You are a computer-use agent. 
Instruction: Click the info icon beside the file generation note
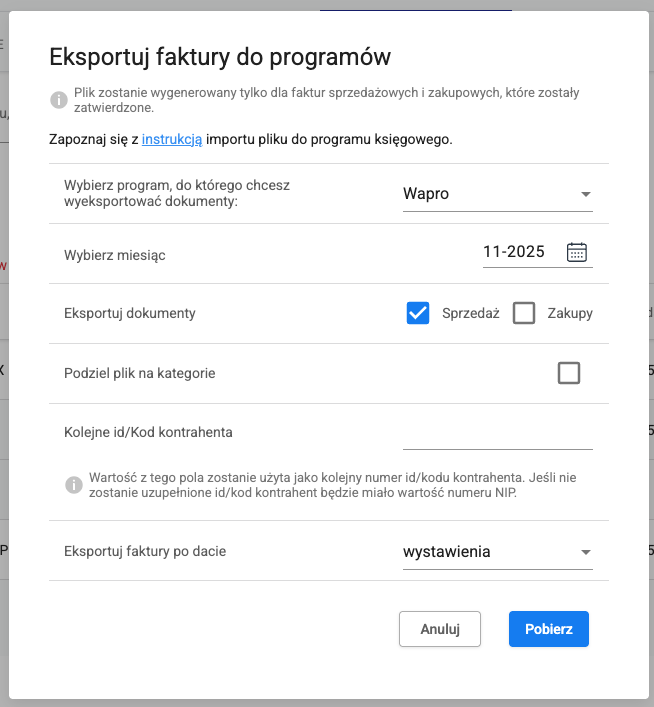pos(57,99)
